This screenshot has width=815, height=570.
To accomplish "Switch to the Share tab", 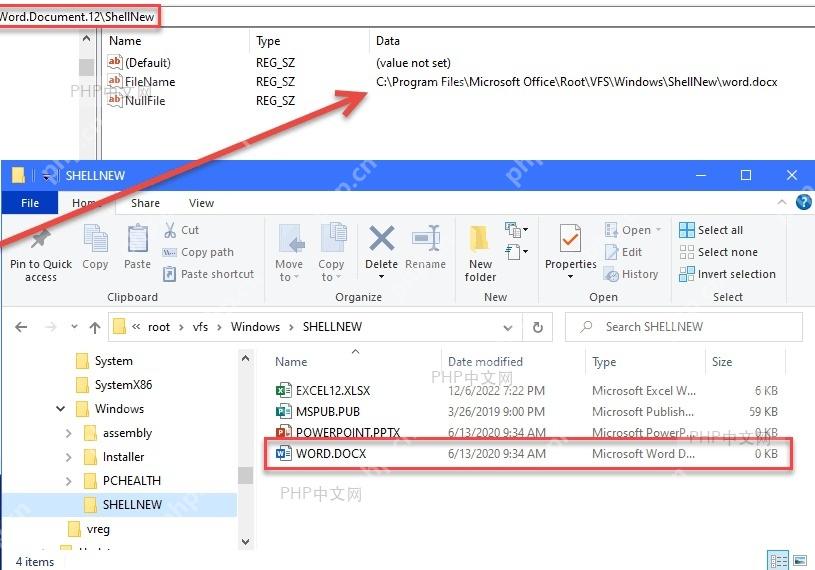I will point(145,203).
